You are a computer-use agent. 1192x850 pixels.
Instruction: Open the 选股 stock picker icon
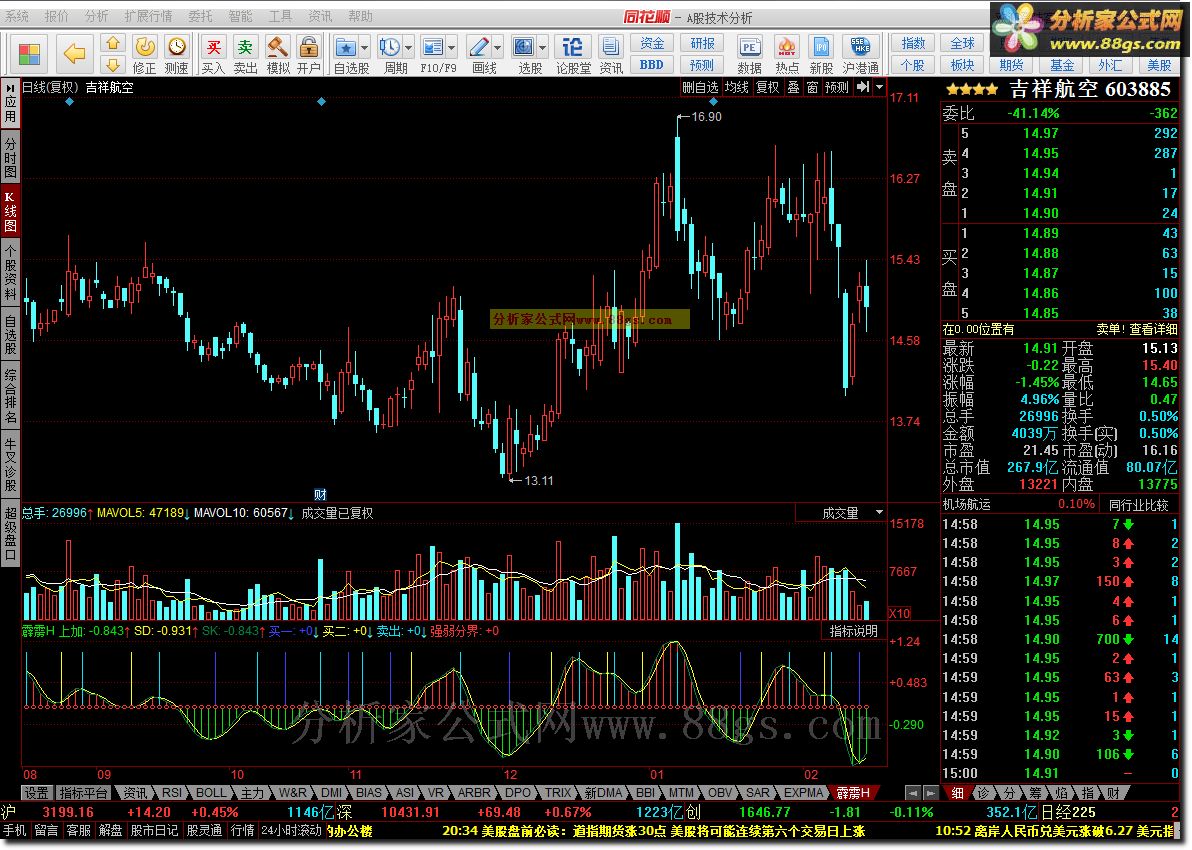pos(524,48)
